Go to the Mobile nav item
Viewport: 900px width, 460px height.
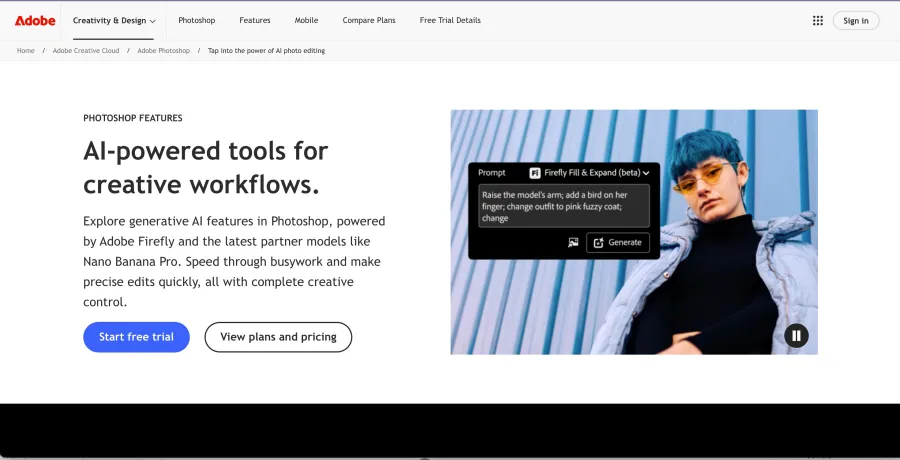point(306,20)
